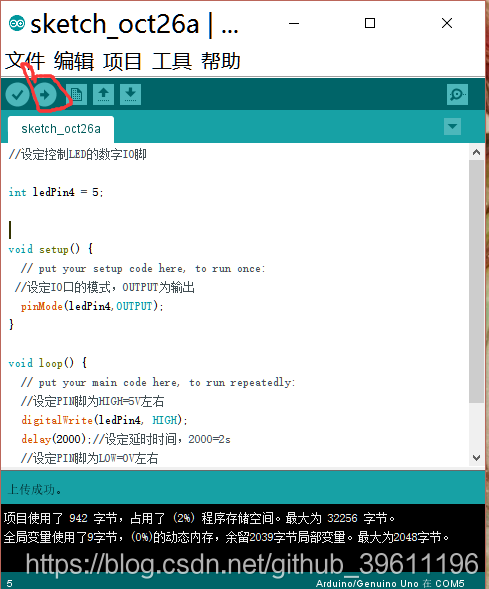Open the Serial Monitor magnifier icon
This screenshot has width=489, height=589.
(457, 94)
